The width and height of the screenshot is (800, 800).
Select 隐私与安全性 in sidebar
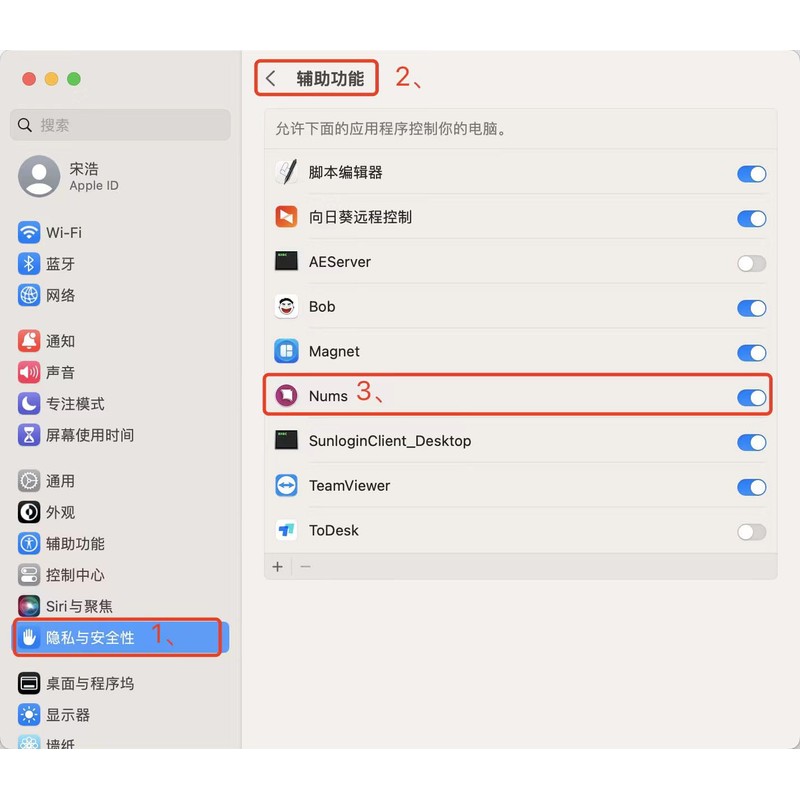tap(120, 637)
